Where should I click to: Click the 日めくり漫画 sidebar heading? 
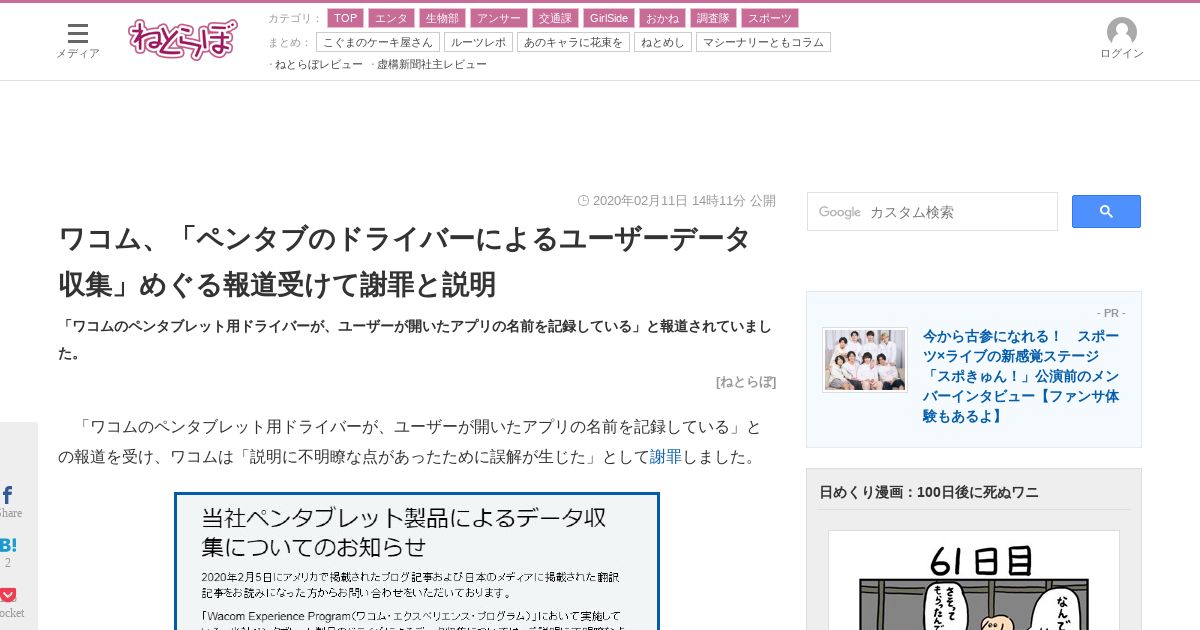point(929,492)
